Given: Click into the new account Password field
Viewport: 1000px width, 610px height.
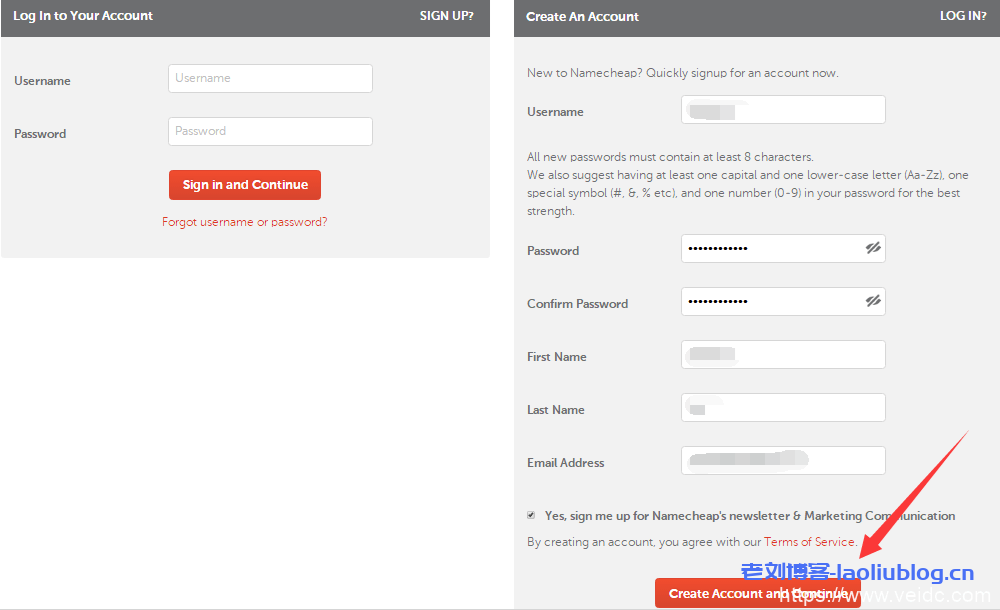Looking at the screenshot, I should point(770,248).
